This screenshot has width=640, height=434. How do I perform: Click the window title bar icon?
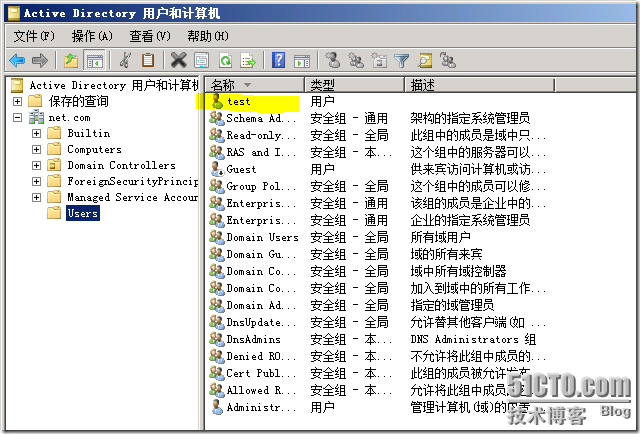[x=14, y=13]
